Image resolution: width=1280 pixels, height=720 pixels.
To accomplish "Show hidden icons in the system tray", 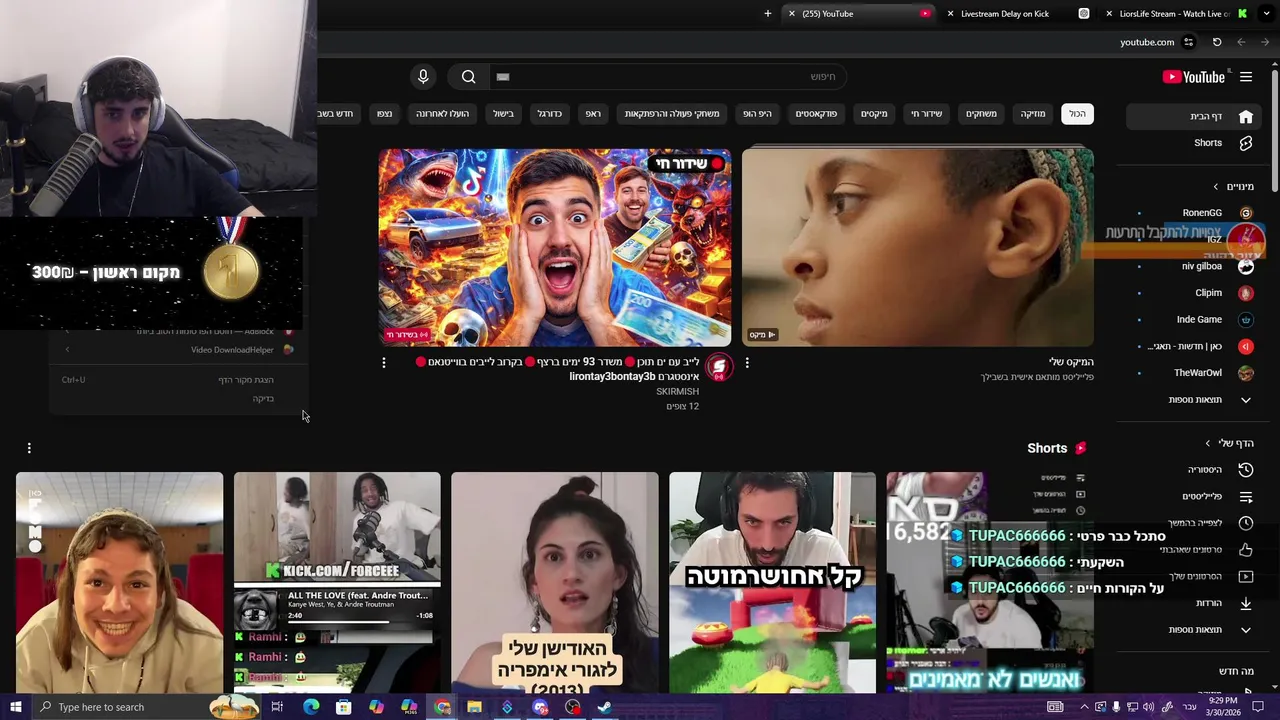I will pyautogui.click(x=1084, y=707).
